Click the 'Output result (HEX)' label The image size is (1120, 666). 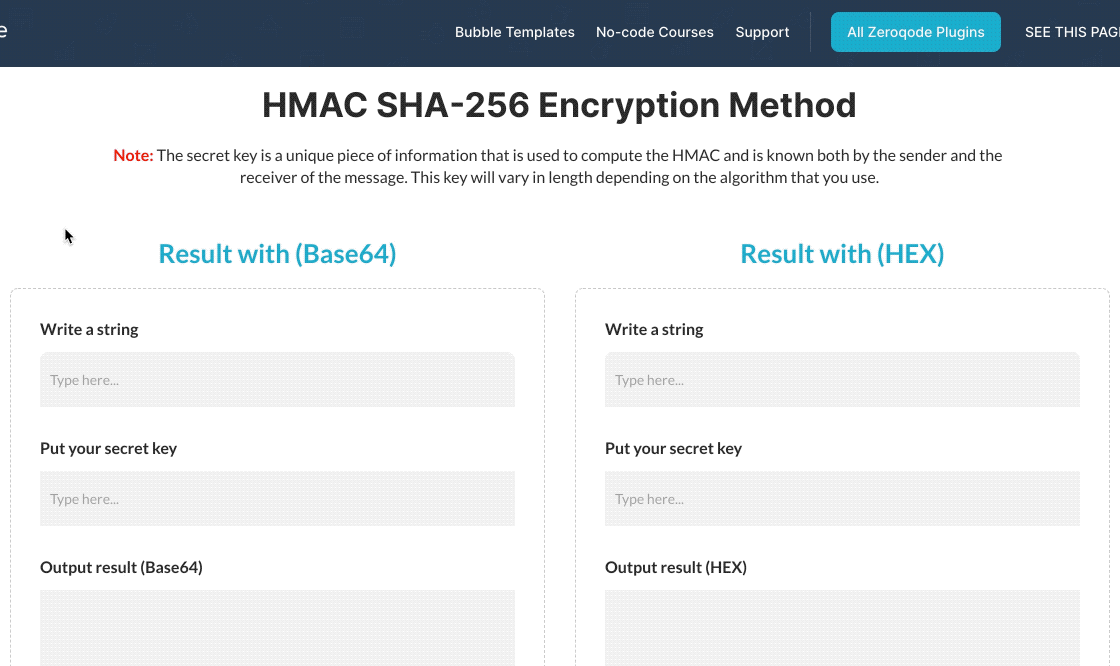tap(675, 568)
